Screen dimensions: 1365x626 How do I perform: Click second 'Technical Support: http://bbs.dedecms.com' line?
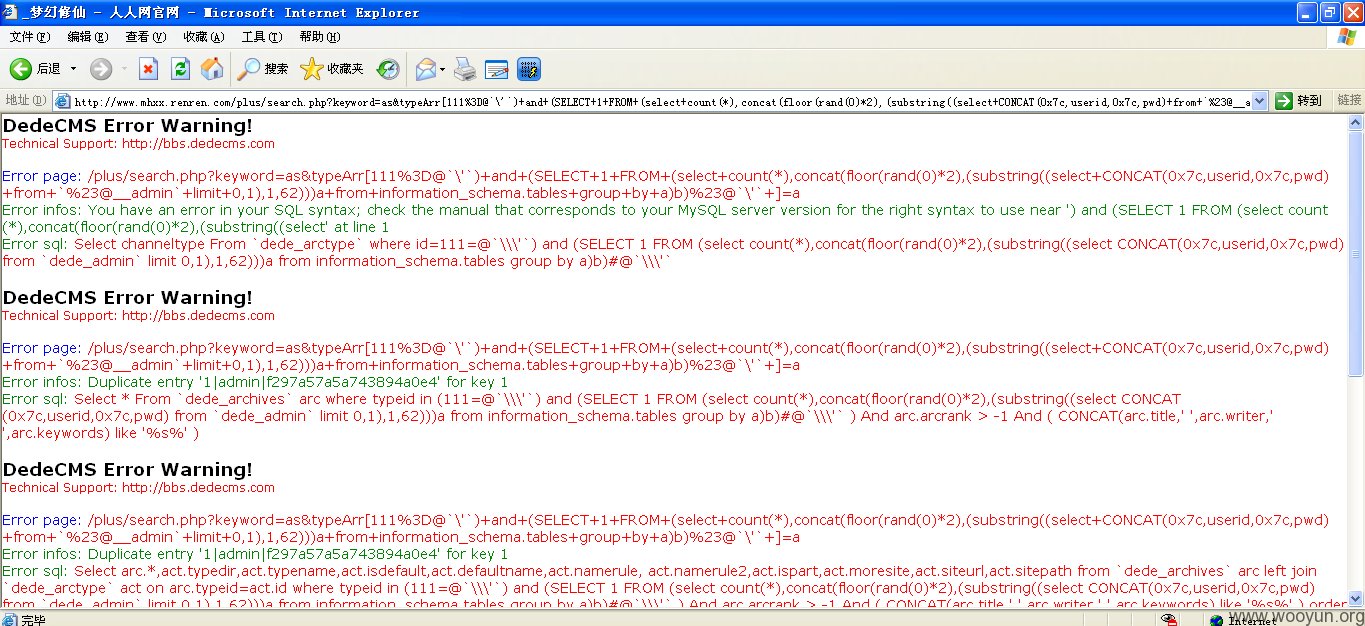[x=138, y=315]
